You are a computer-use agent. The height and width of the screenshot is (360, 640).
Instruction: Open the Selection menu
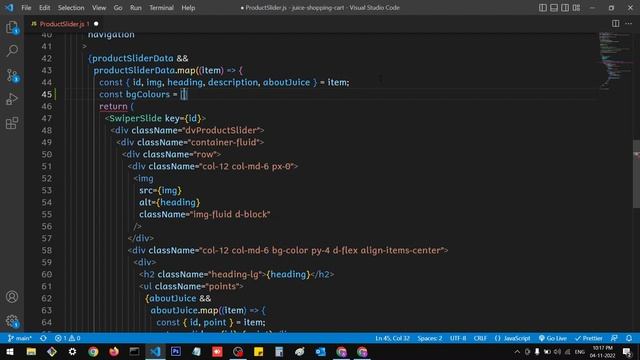click(71, 8)
